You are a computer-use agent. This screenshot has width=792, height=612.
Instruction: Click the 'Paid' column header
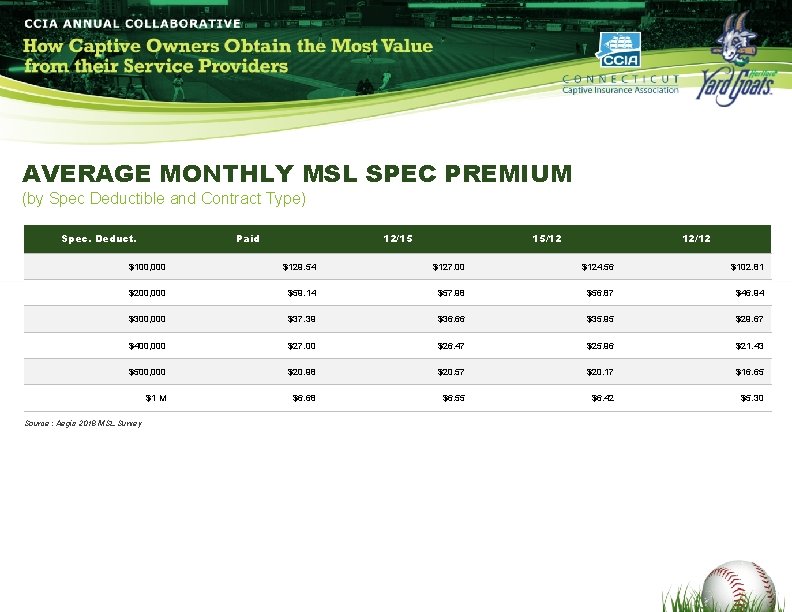pos(248,239)
